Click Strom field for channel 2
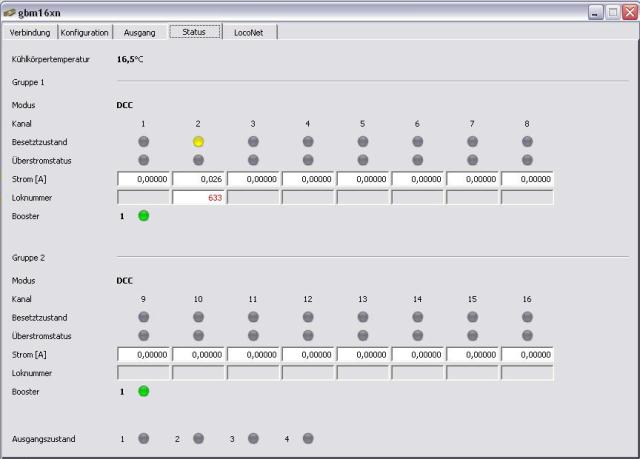640x459 pixels. click(198, 179)
